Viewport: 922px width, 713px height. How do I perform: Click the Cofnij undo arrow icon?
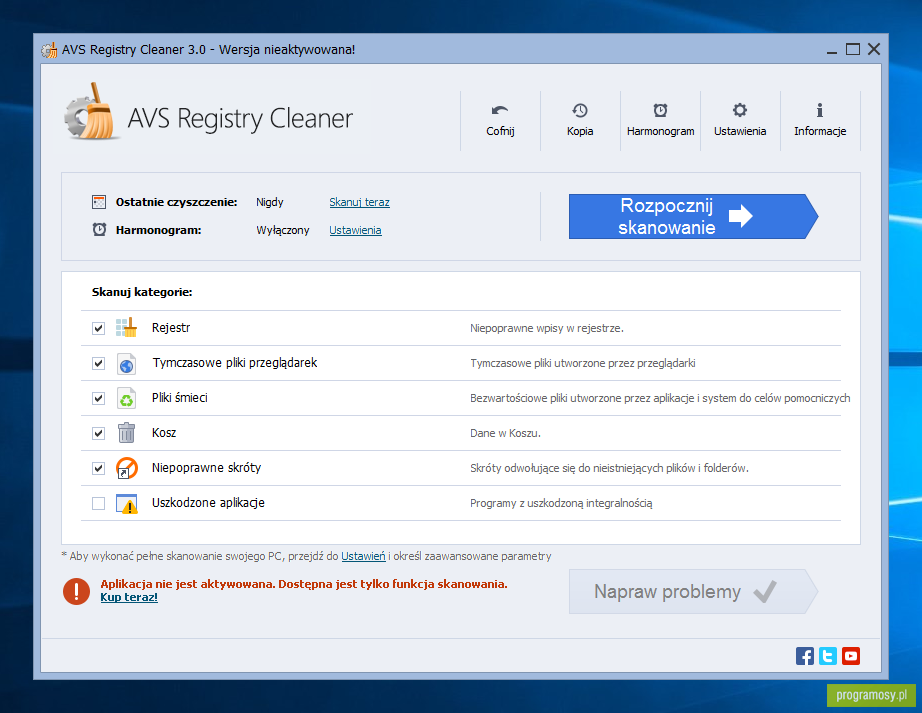(500, 110)
